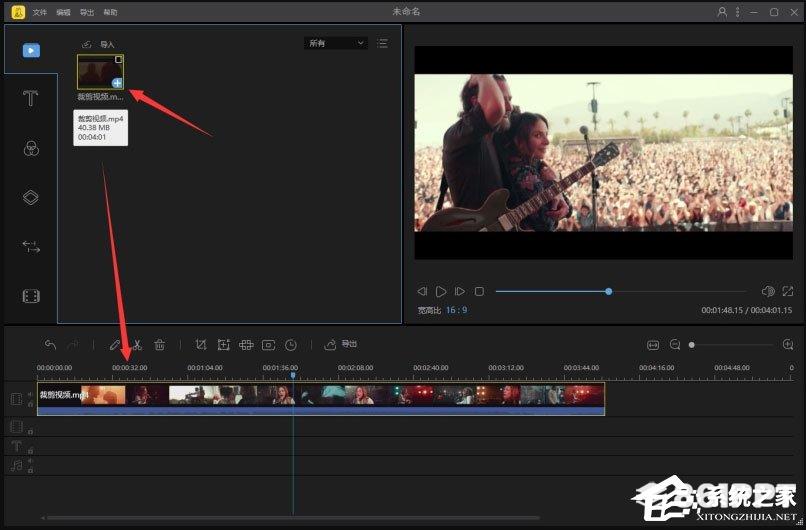806x530 pixels.
Task: Split the clip with the scissors tool
Action: [137, 344]
